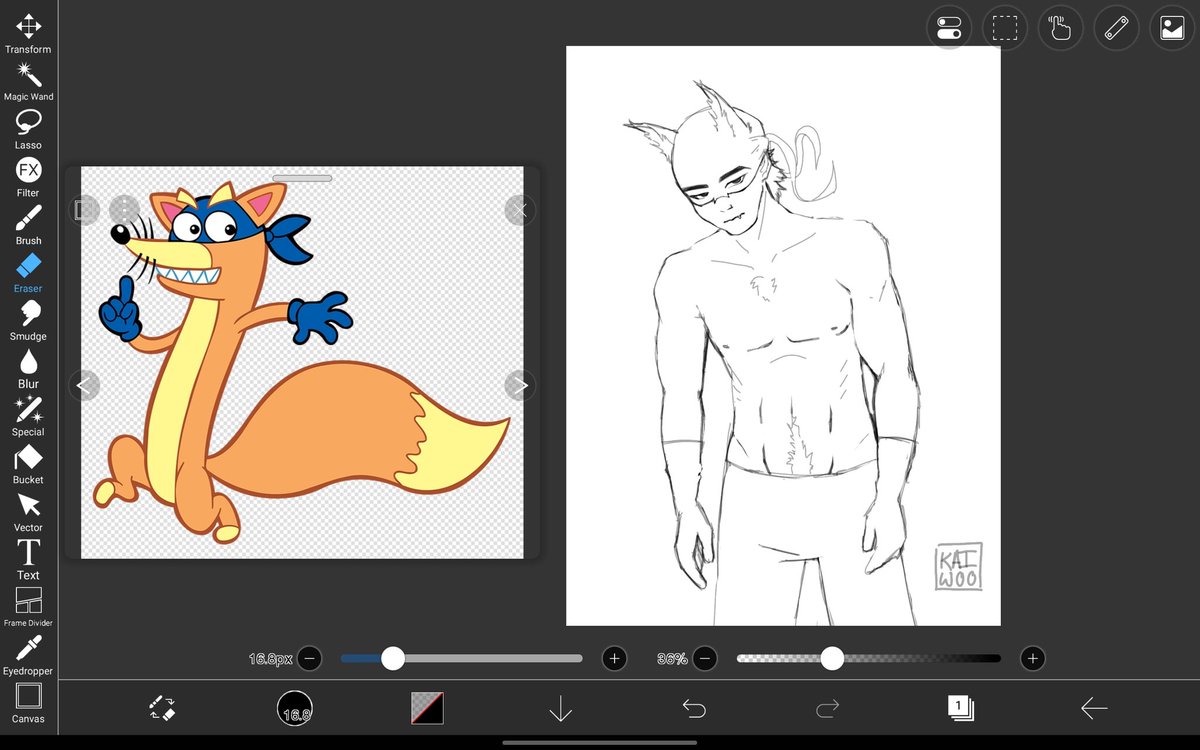Show next reference image
1200x750 pixels.
coord(519,385)
